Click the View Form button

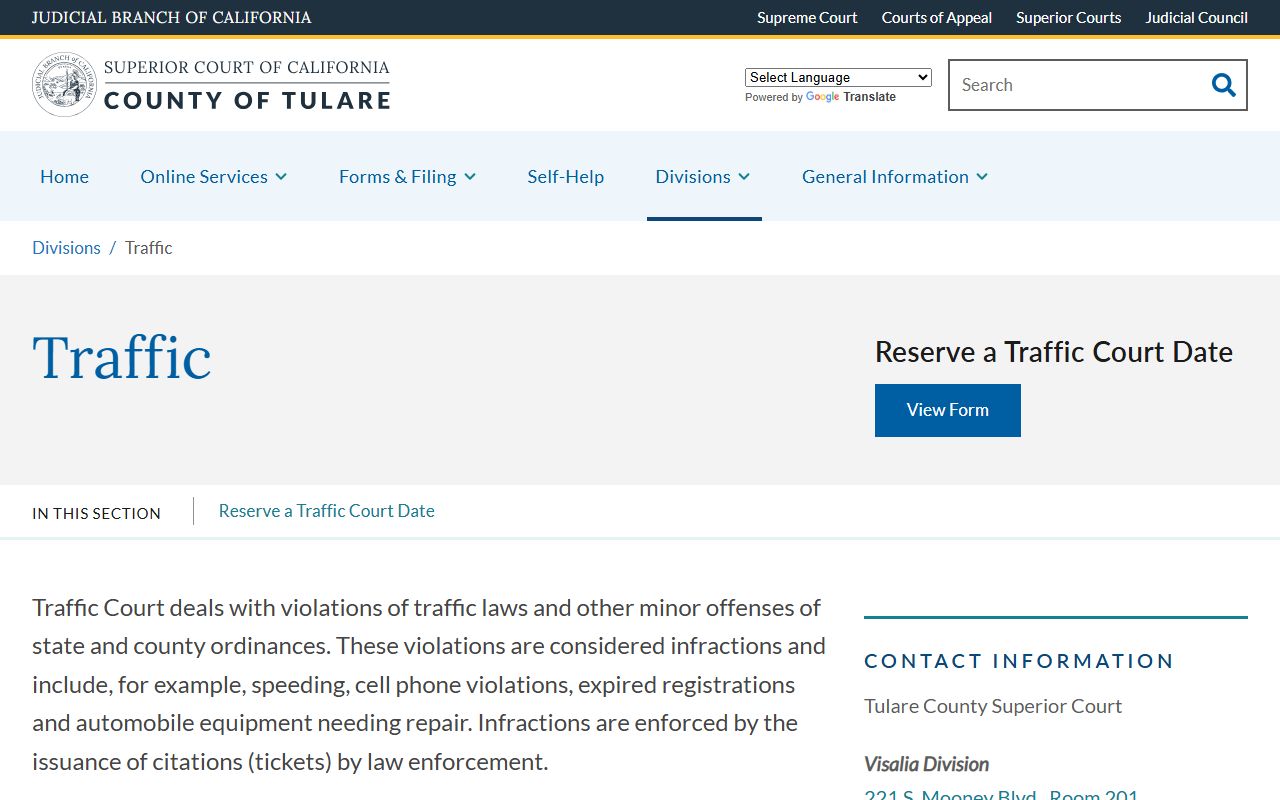pyautogui.click(x=948, y=410)
